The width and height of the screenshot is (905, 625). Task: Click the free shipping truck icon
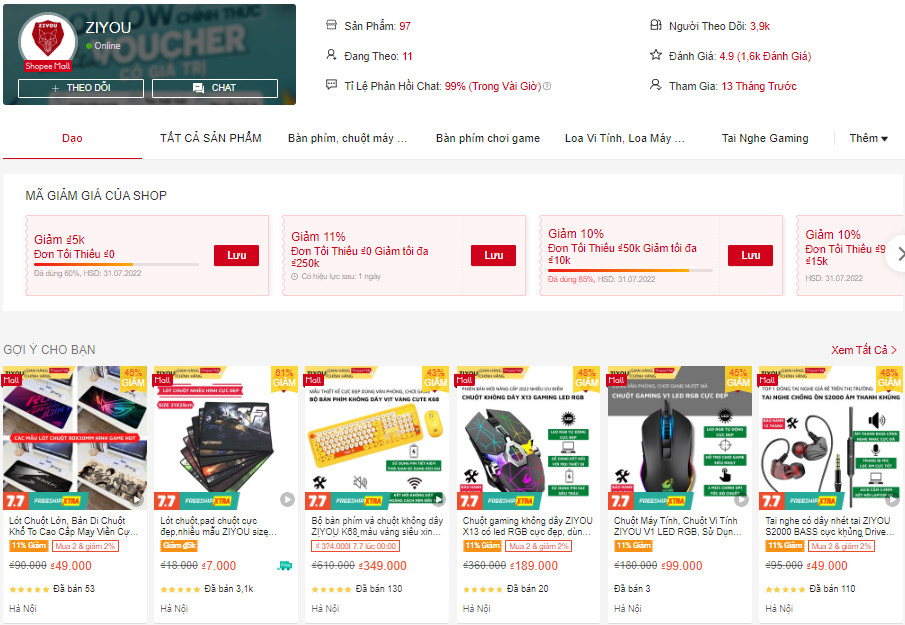tap(285, 566)
